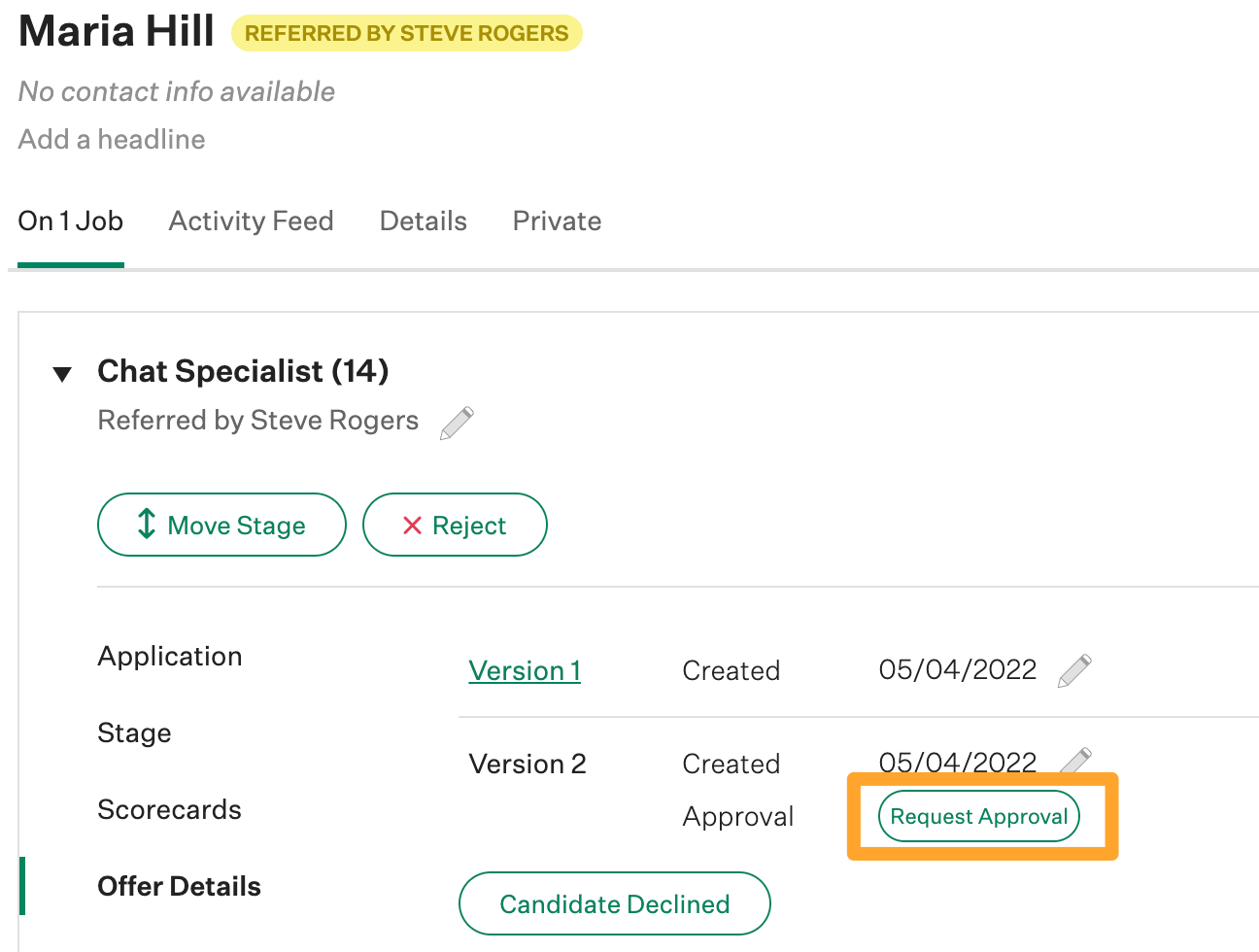Click the pencil icon beside Version 1 date
This screenshot has height=952, width=1259.
(1075, 669)
